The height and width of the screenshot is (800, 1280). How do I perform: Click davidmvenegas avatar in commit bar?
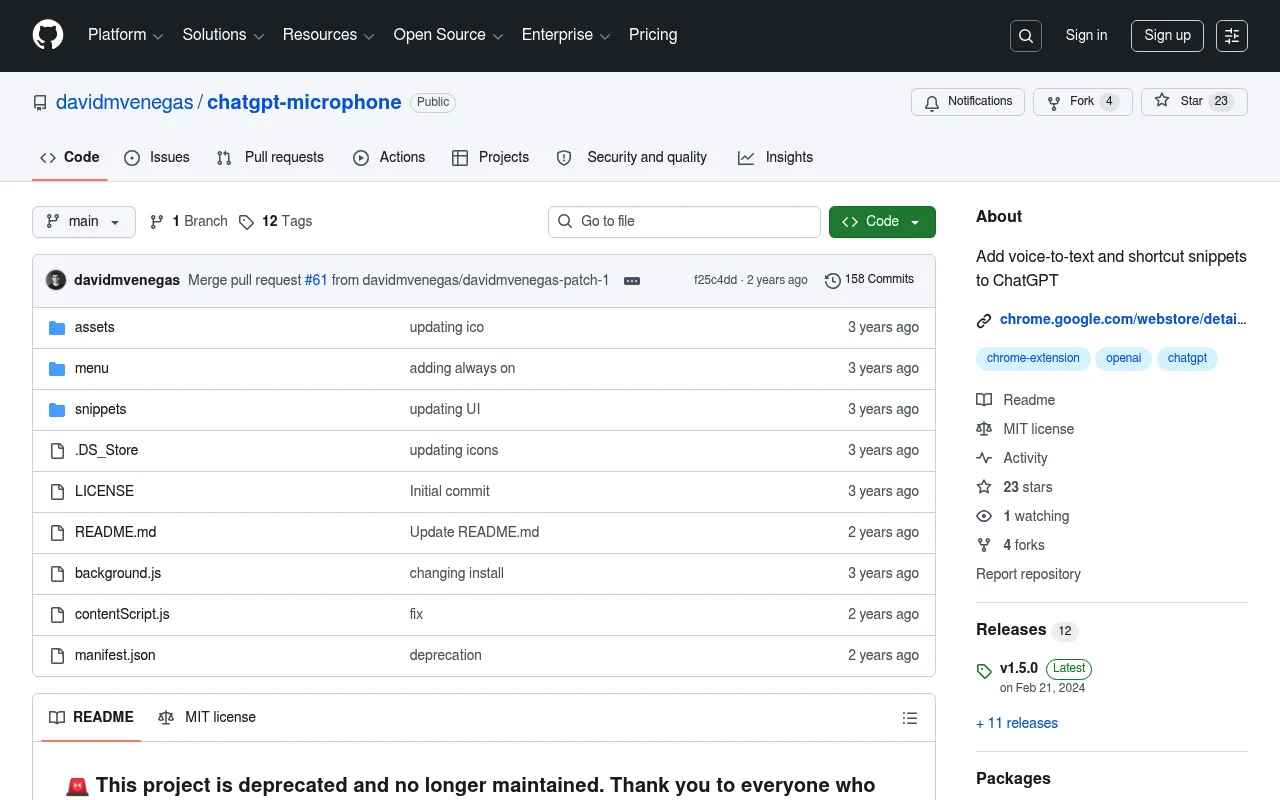tap(56, 280)
